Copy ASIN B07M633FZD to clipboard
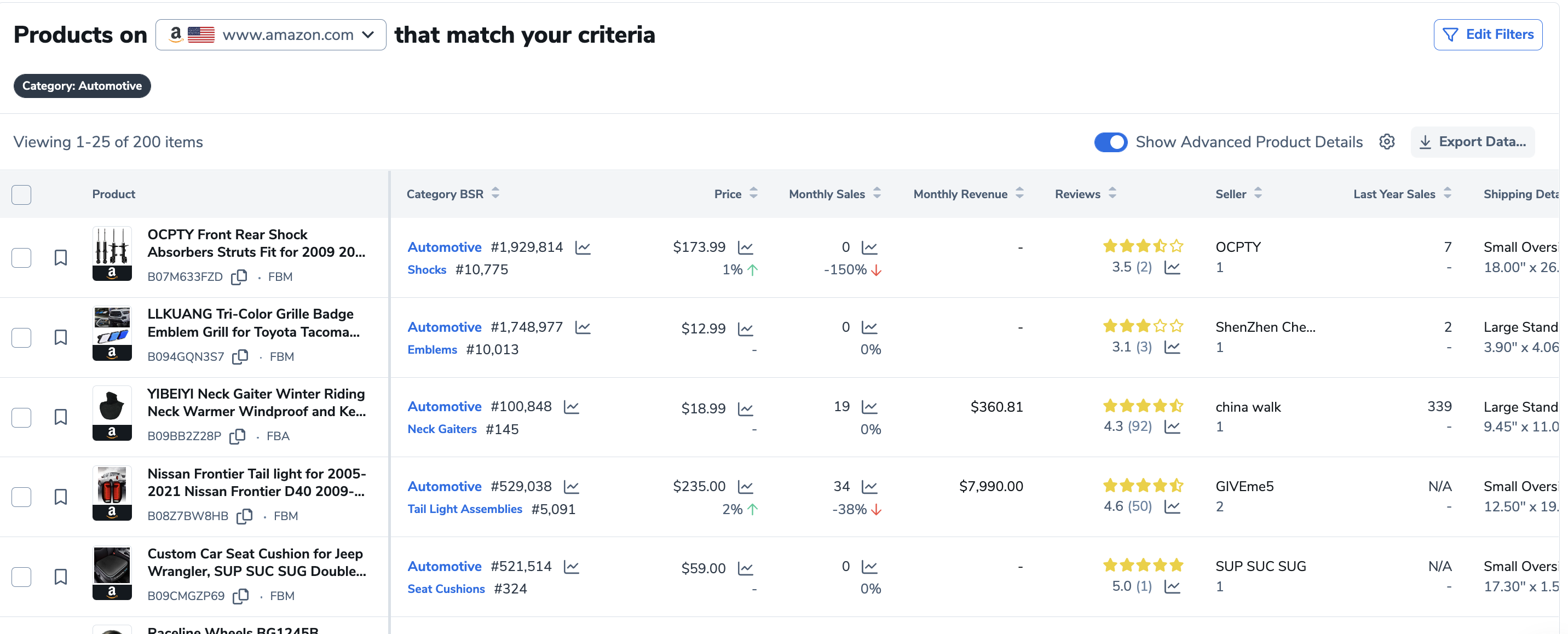This screenshot has height=634, width=1568. tap(239, 277)
